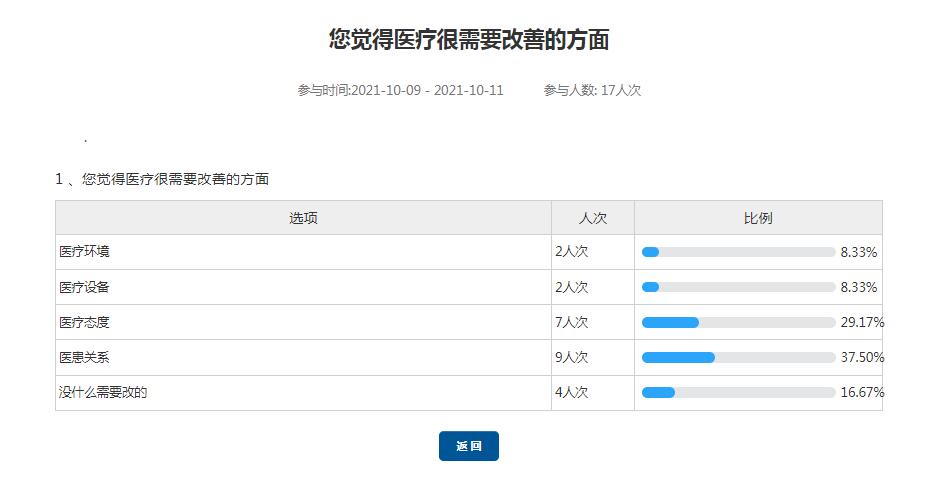Click the page title 您觉得医疗很需要改善的方面
Viewport: 936px width, 481px height.
(x=469, y=40)
